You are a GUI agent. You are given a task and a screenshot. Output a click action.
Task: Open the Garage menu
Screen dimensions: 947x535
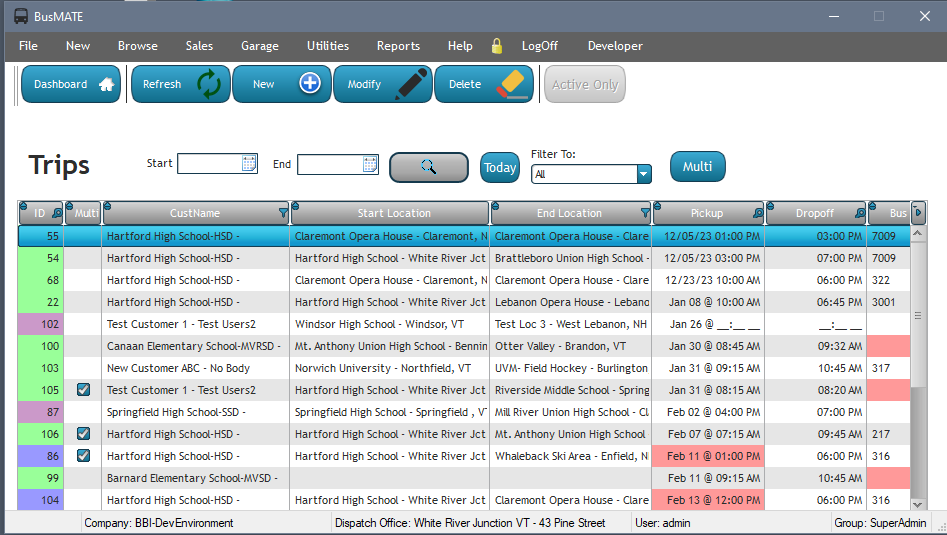tap(259, 46)
